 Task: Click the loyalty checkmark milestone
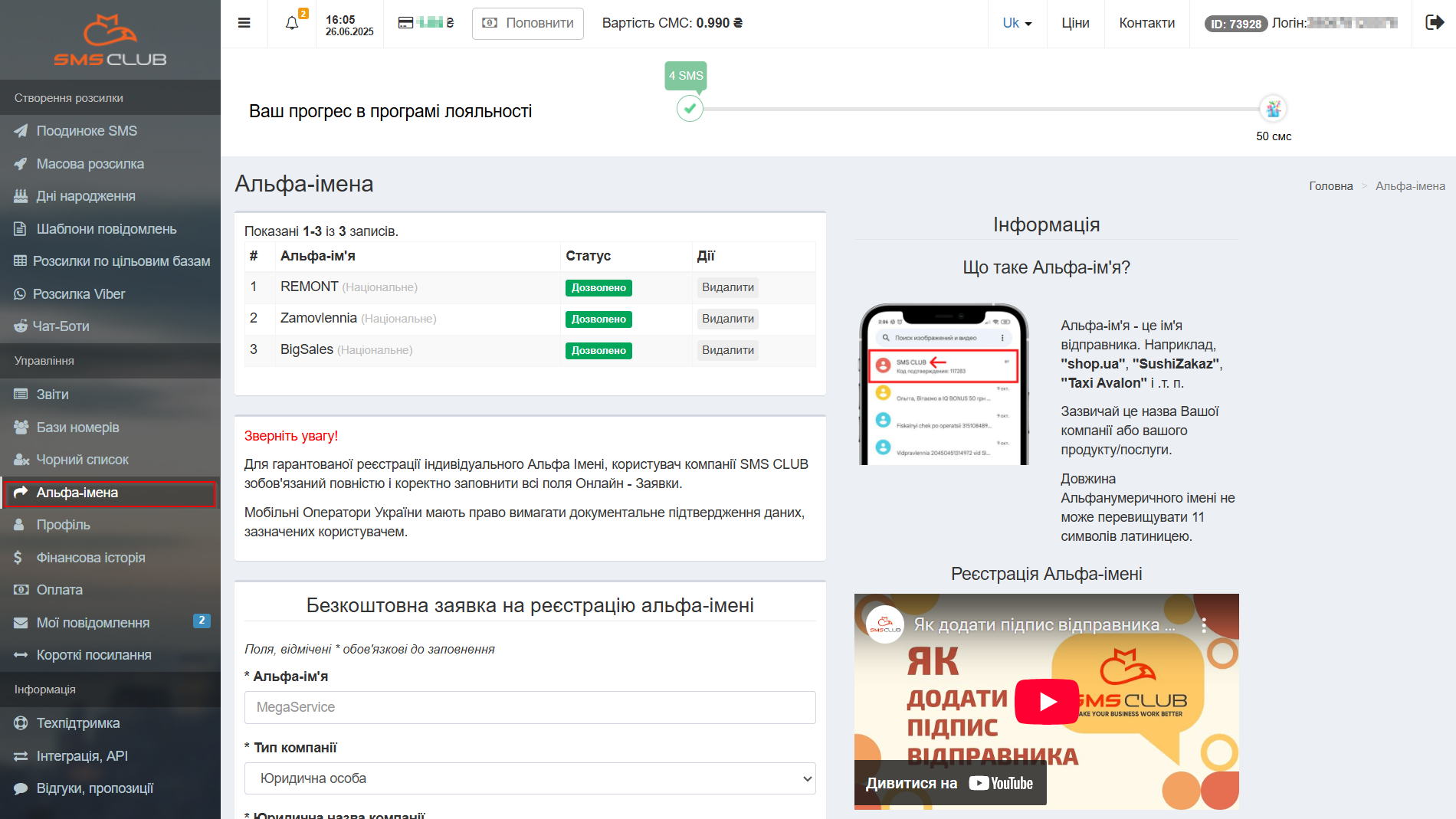(690, 109)
